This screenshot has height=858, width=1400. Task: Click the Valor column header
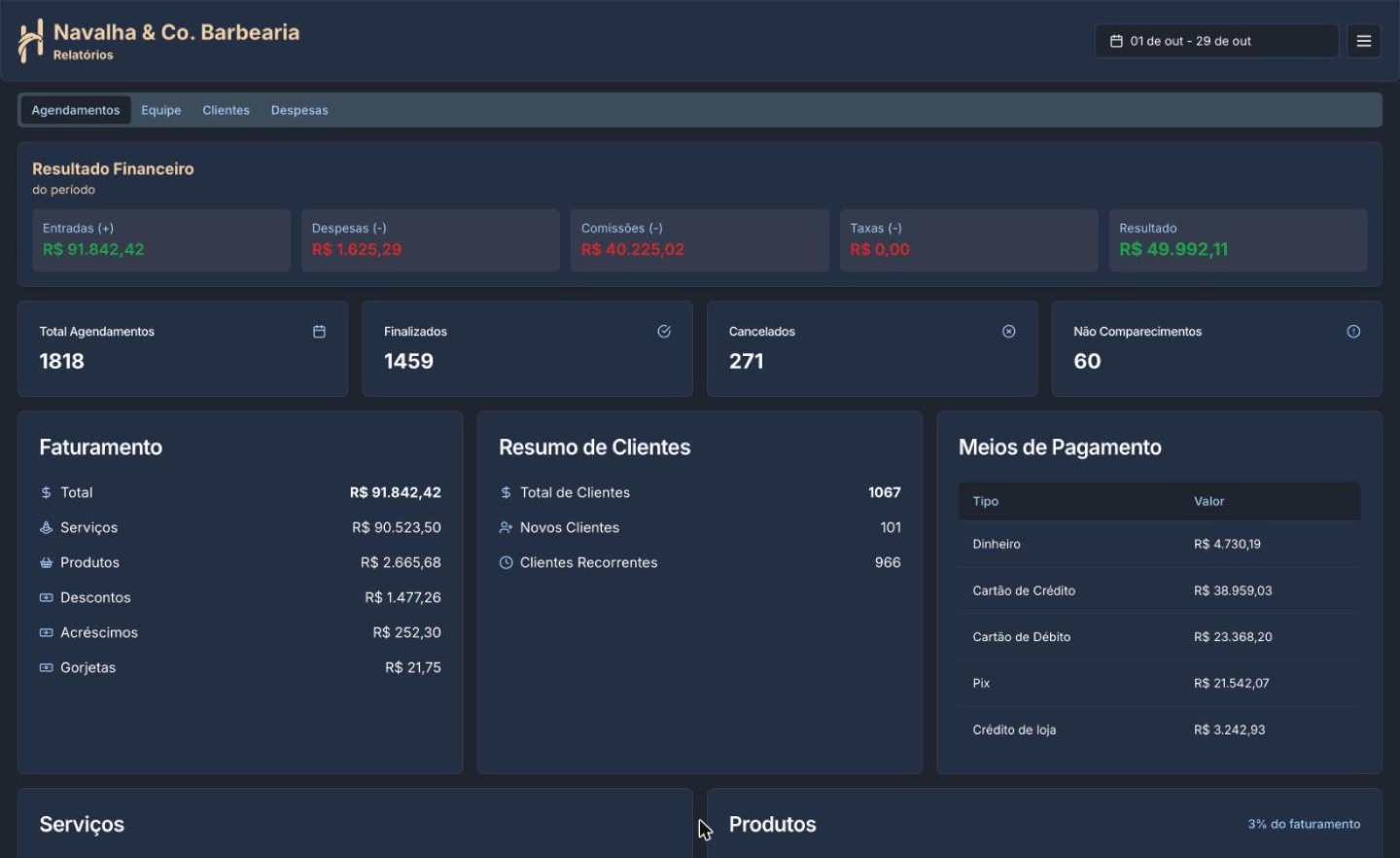[1209, 502]
